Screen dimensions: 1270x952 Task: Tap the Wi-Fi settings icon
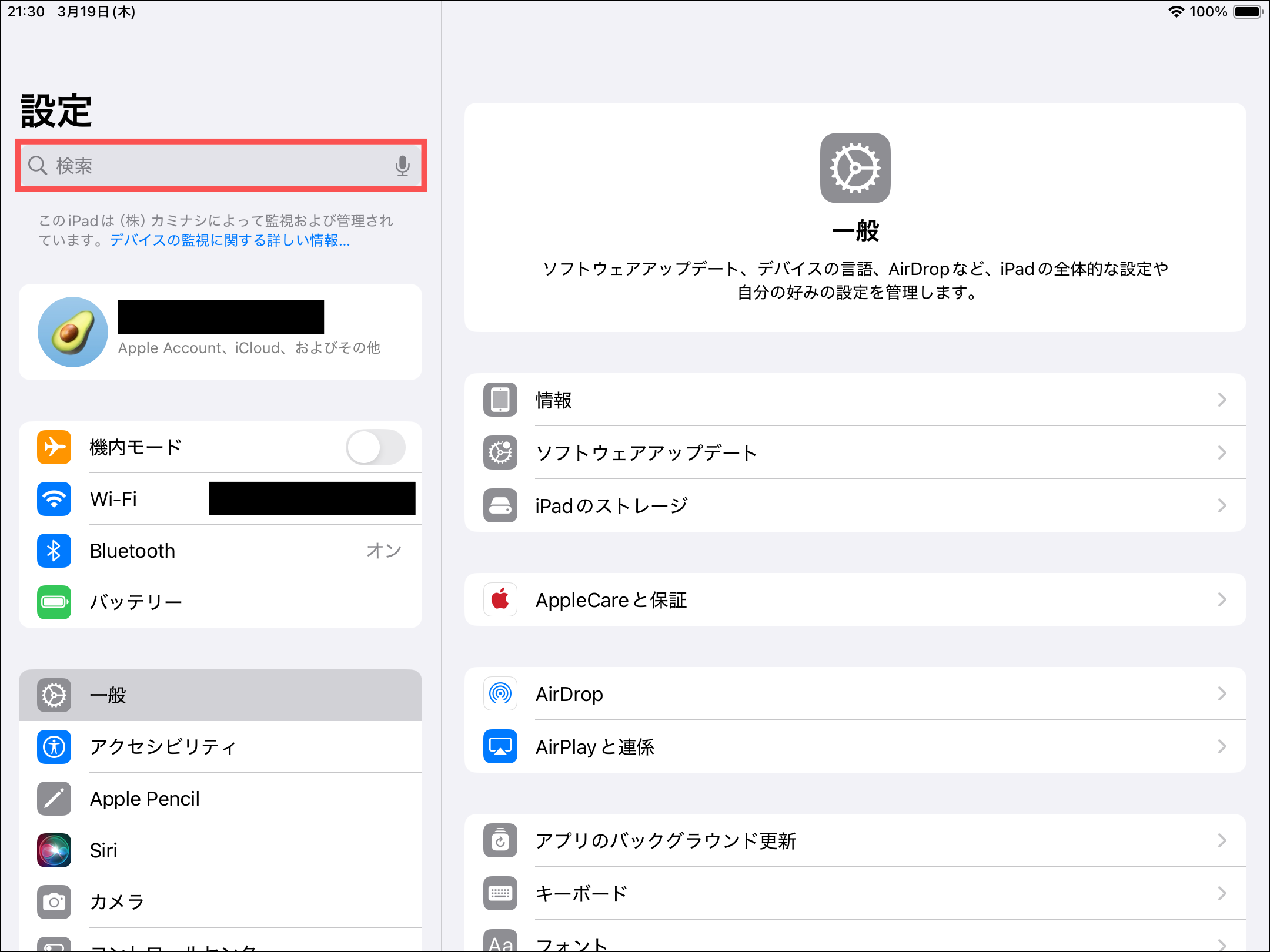point(54,499)
